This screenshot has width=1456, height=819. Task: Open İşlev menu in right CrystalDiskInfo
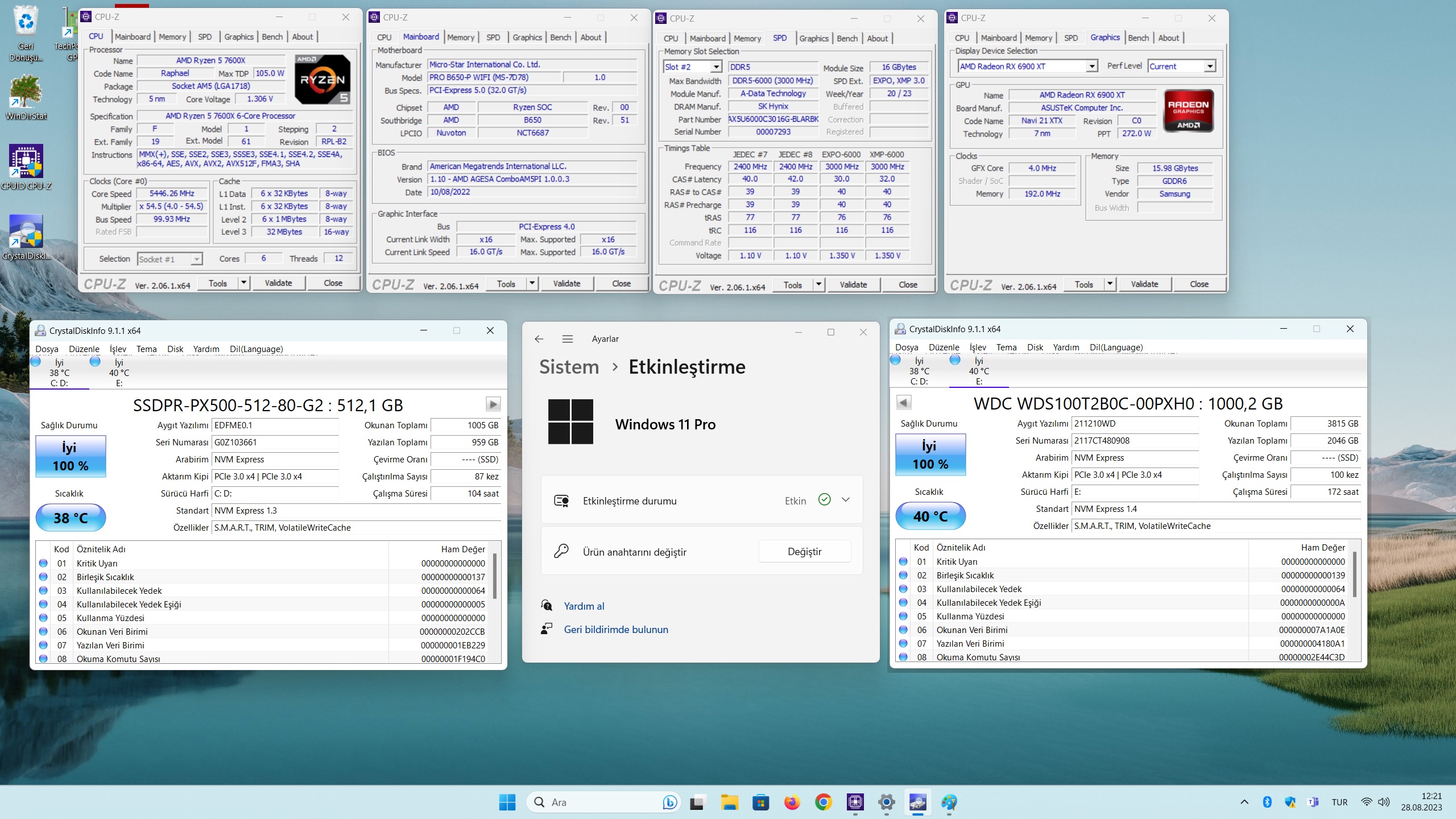(x=978, y=347)
